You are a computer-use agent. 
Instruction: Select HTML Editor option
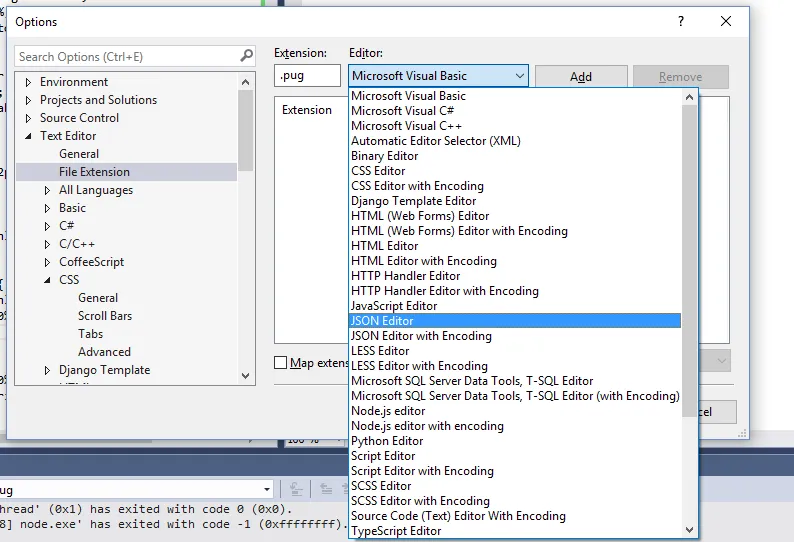tap(515, 246)
